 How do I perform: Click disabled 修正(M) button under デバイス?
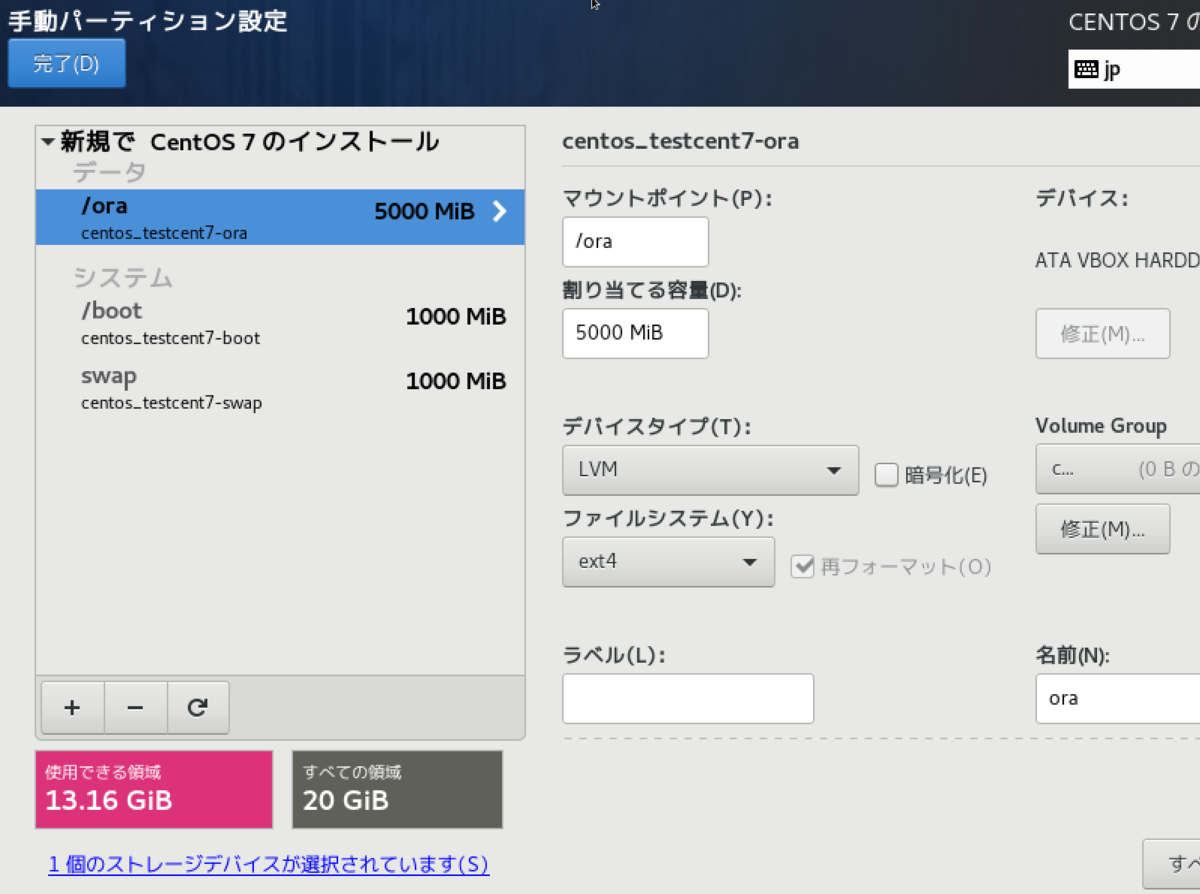point(1102,333)
